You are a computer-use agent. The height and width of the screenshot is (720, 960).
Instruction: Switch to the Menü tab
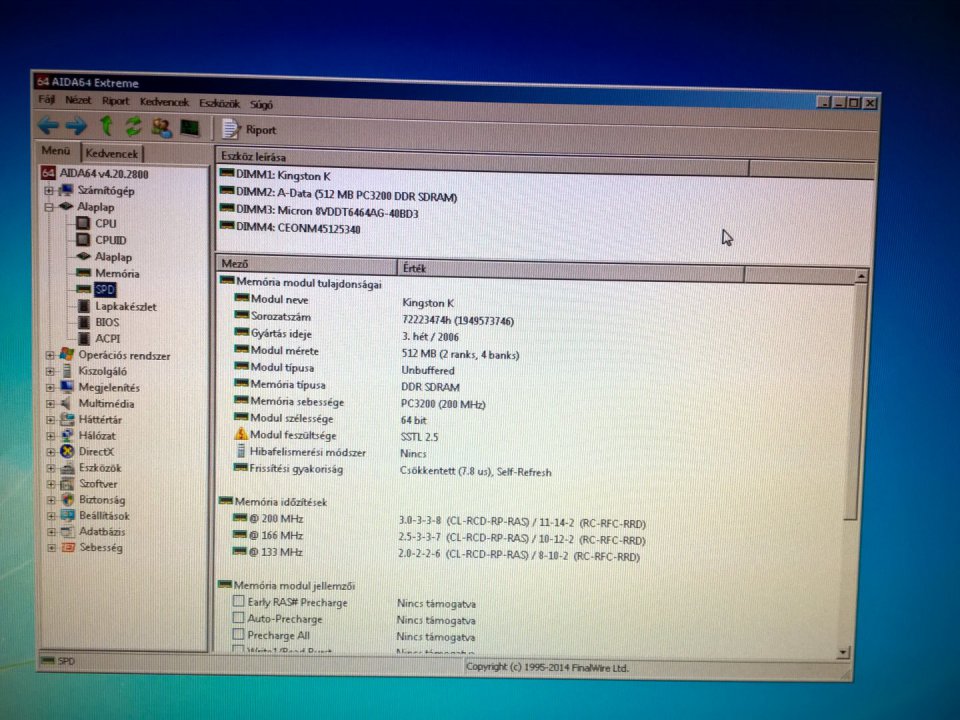[56, 151]
